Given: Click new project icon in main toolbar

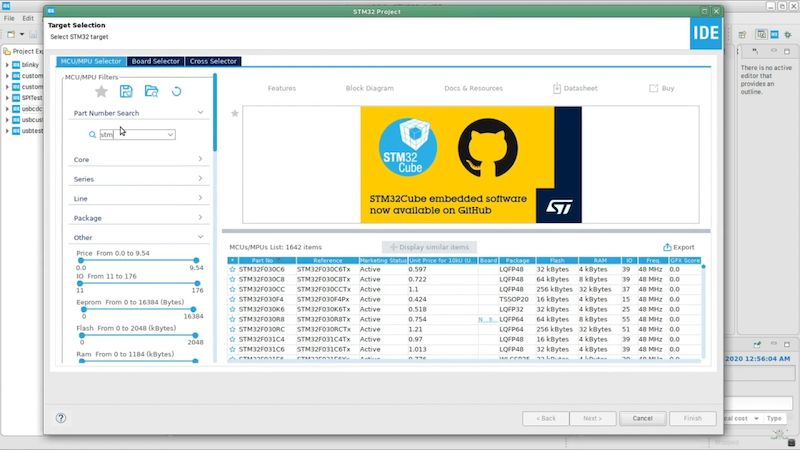Looking at the screenshot, I should [11, 34].
